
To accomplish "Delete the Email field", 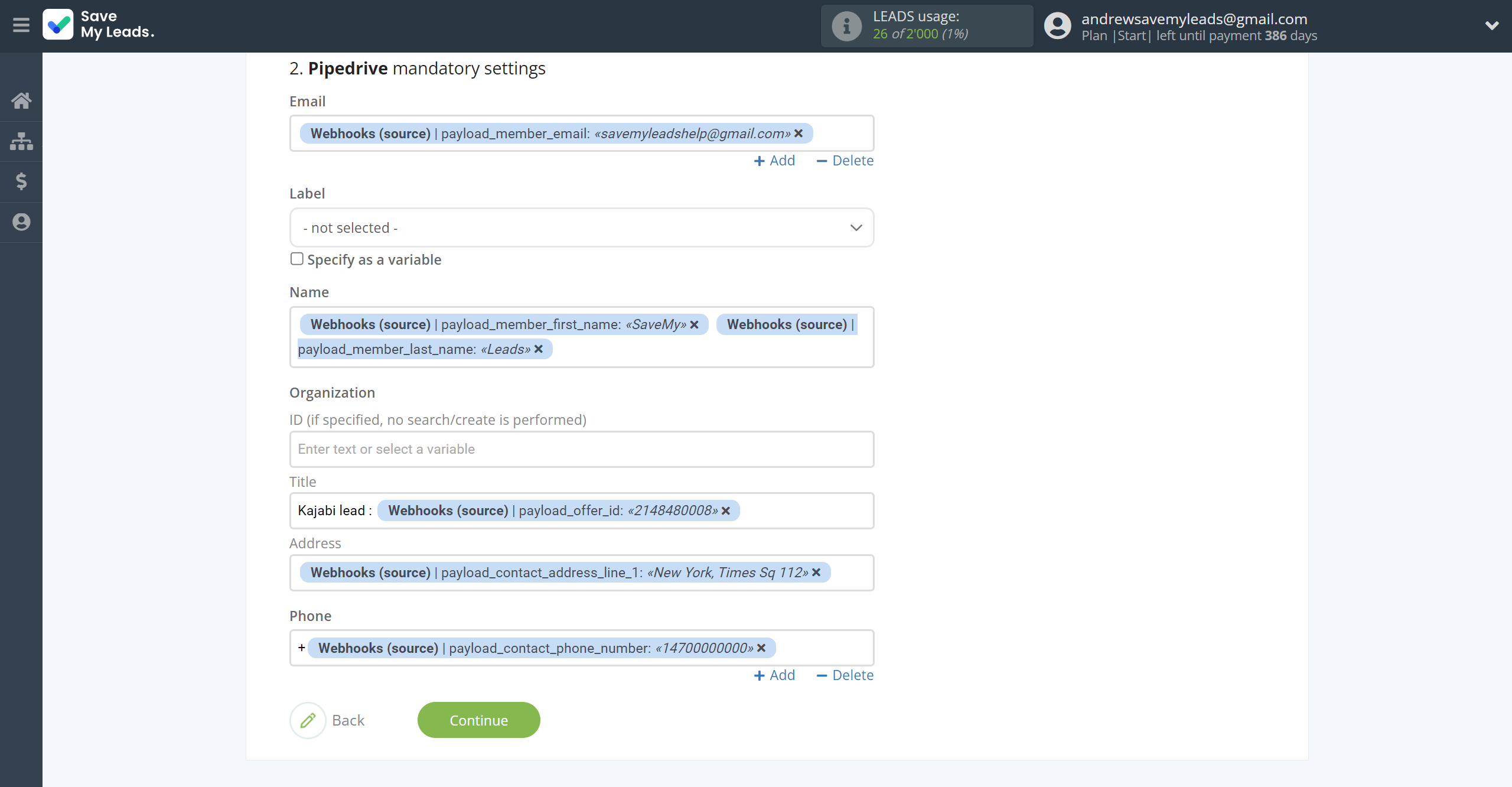I will tap(845, 161).
